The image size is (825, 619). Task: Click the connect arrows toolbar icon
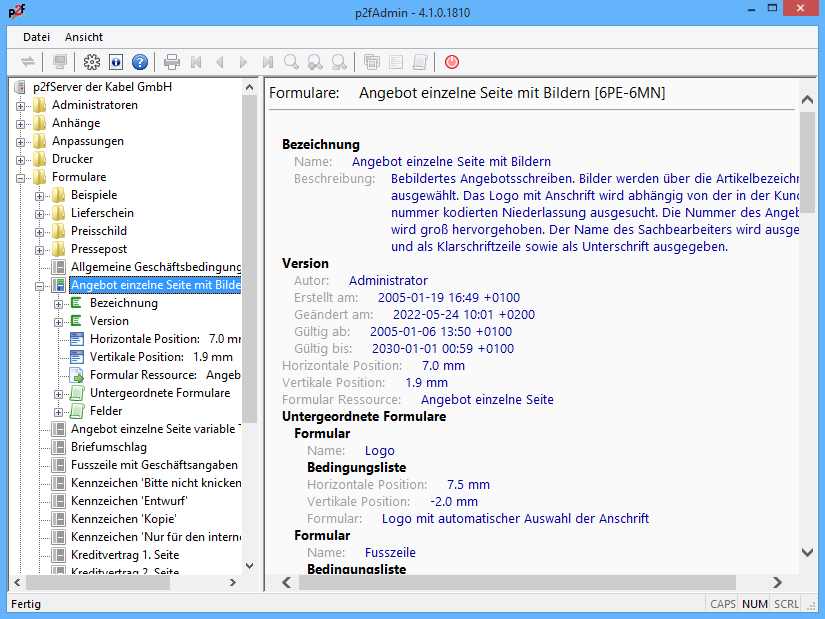point(28,62)
